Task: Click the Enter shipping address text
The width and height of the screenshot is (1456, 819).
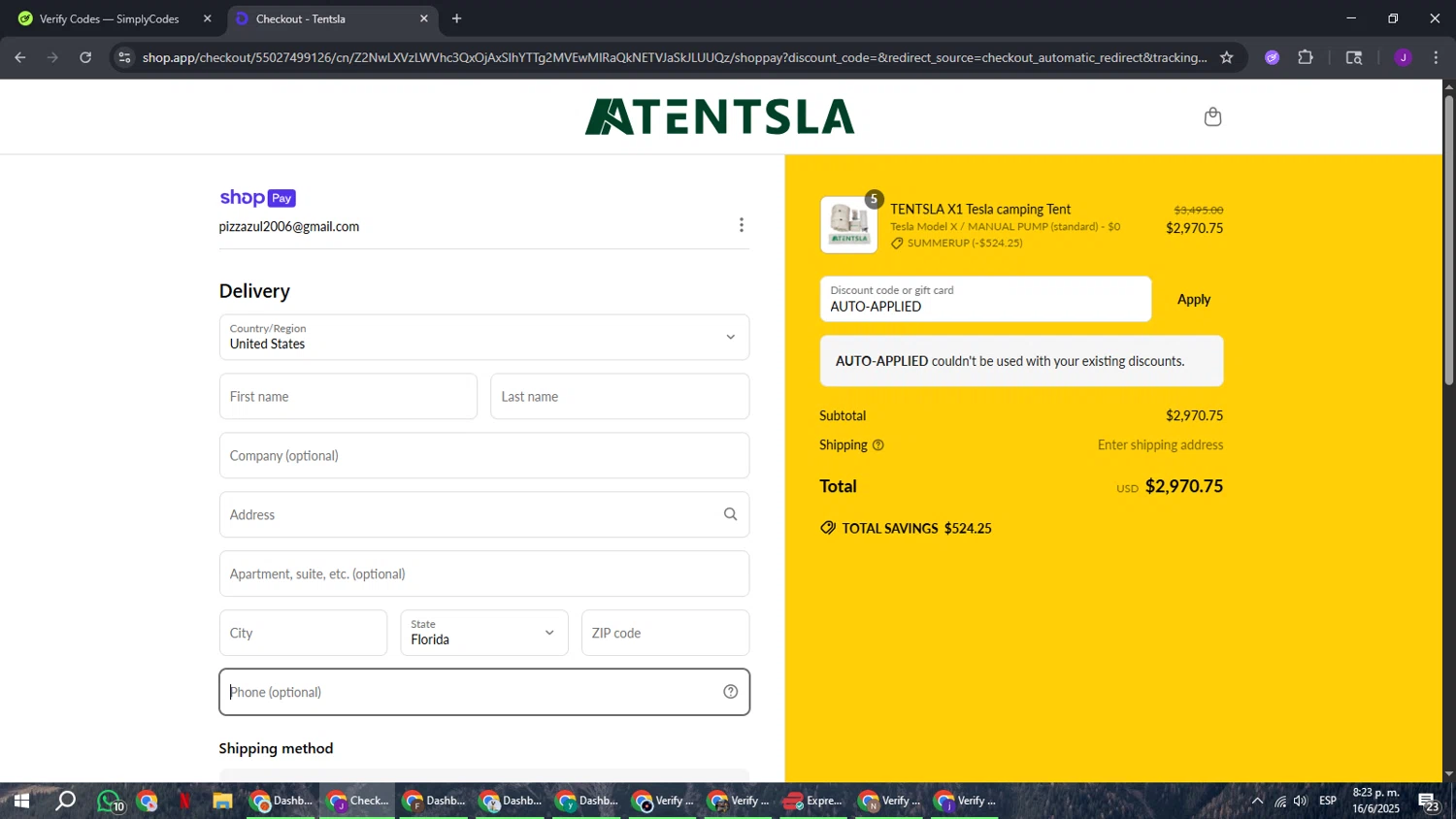Action: coord(1160,445)
